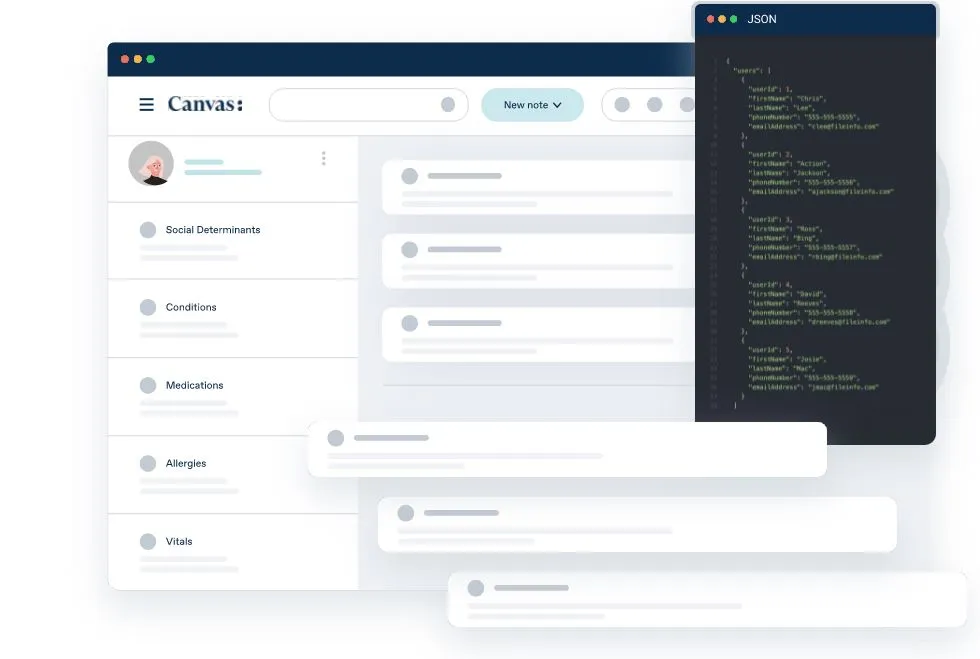This screenshot has height=659, width=980.
Task: Minimize the JSON window with the yellow button
Action: pos(722,19)
